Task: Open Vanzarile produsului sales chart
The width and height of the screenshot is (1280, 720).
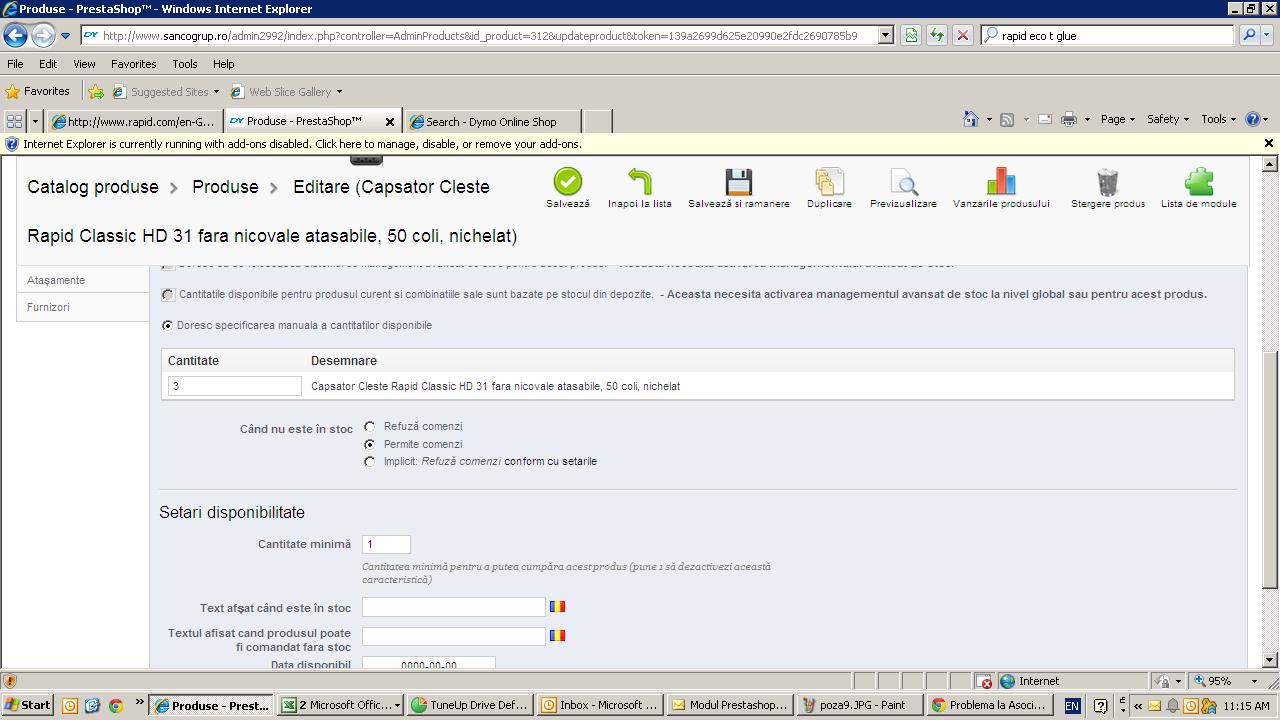Action: click(x=1001, y=181)
